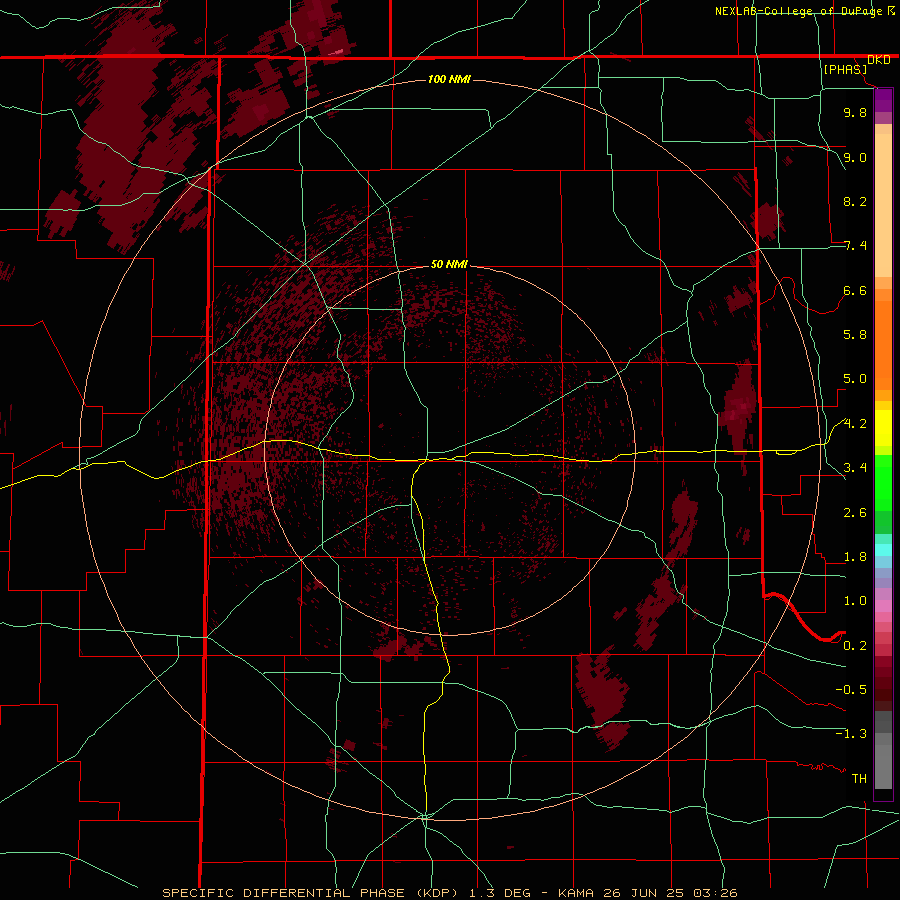
Task: Click the Specific Differential Phase caption text
Action: click(x=449, y=893)
